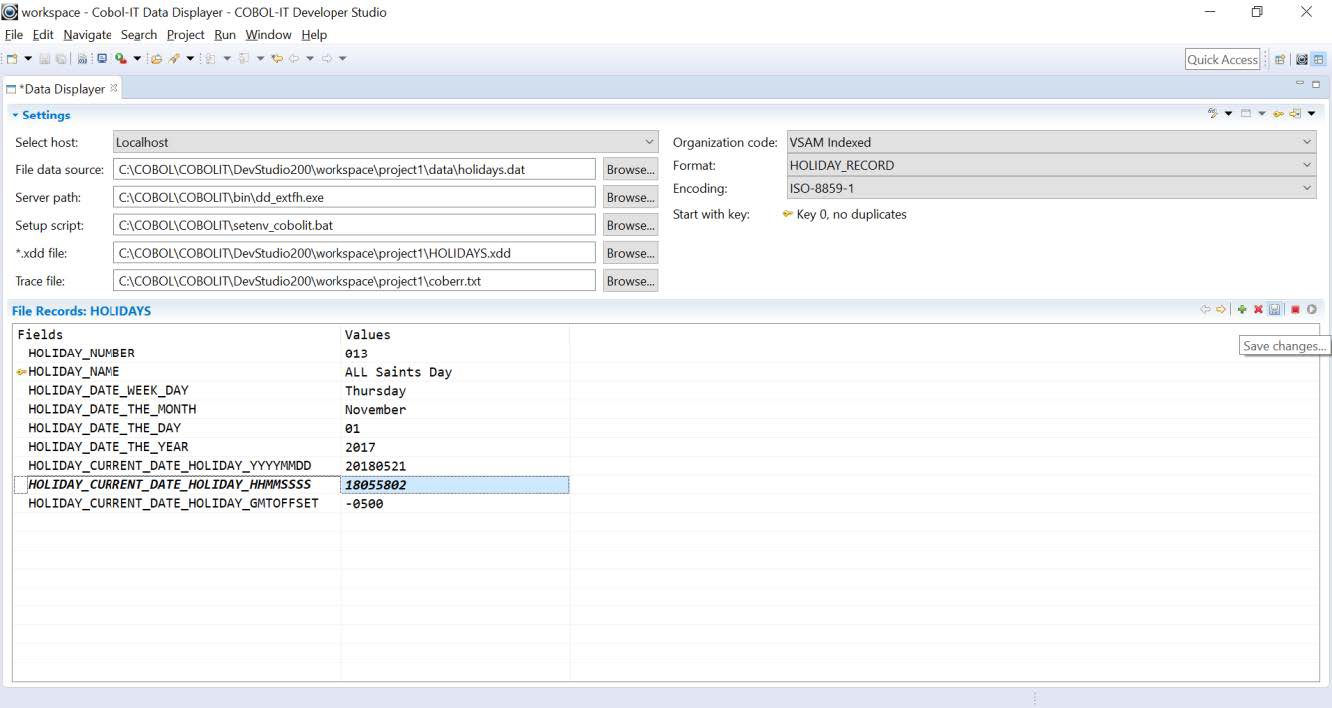The height and width of the screenshot is (708, 1332).
Task: Open the Navigate menu
Action: [87, 35]
